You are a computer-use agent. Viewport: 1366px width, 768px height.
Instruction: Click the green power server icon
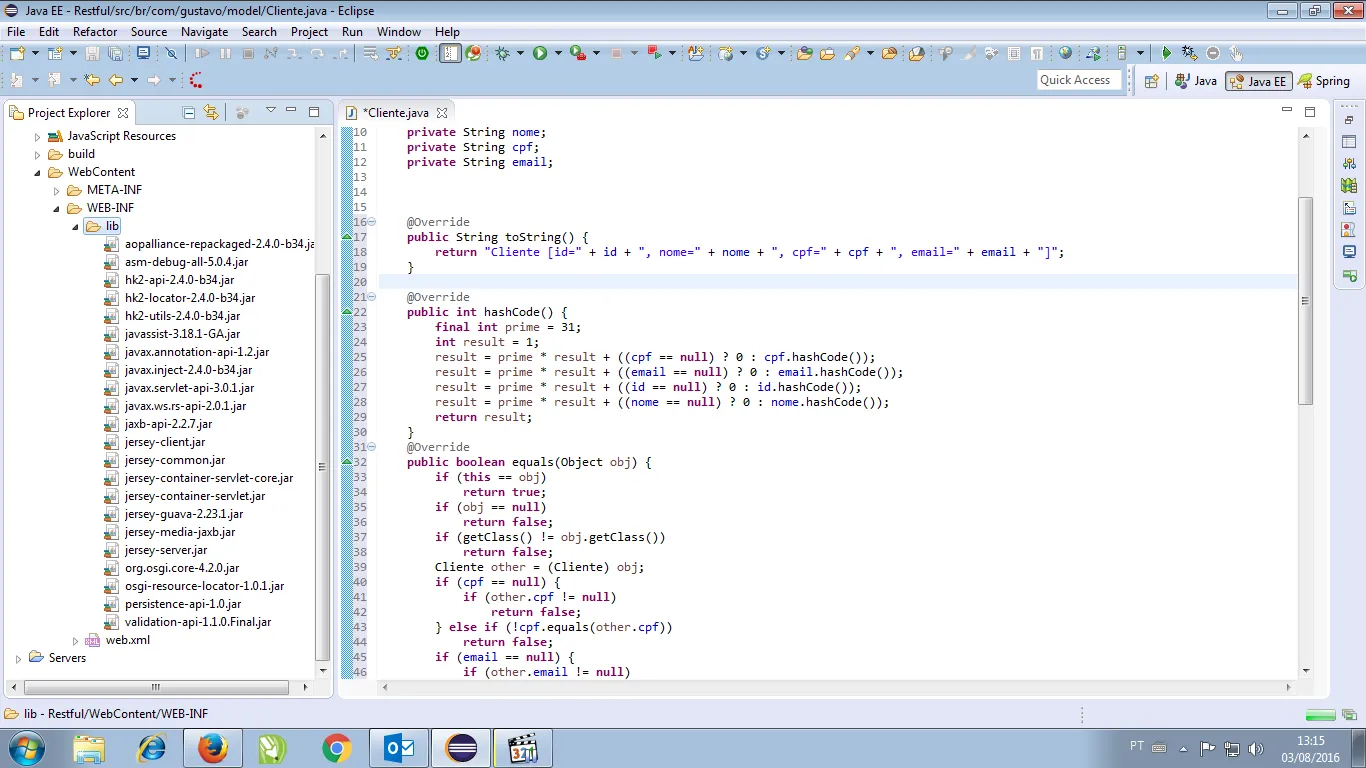click(422, 53)
